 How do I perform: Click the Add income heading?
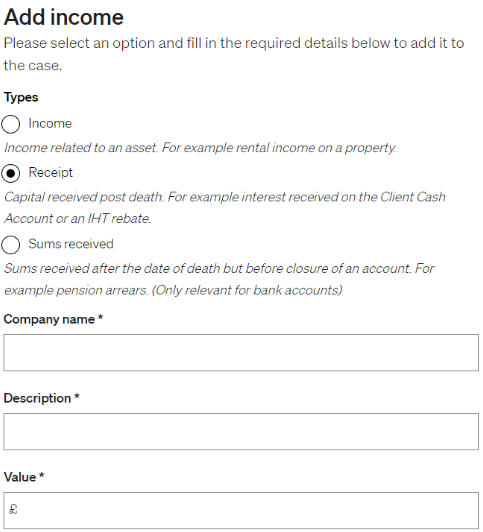(x=64, y=17)
